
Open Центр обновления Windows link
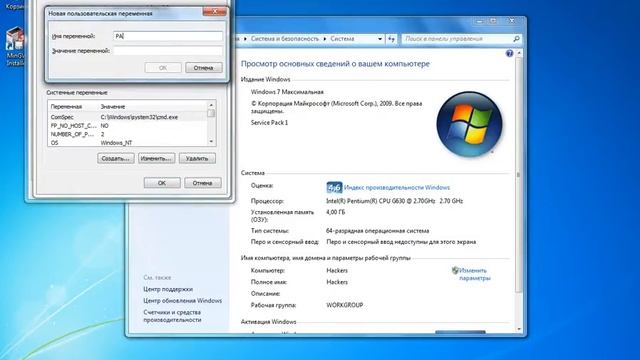182,300
